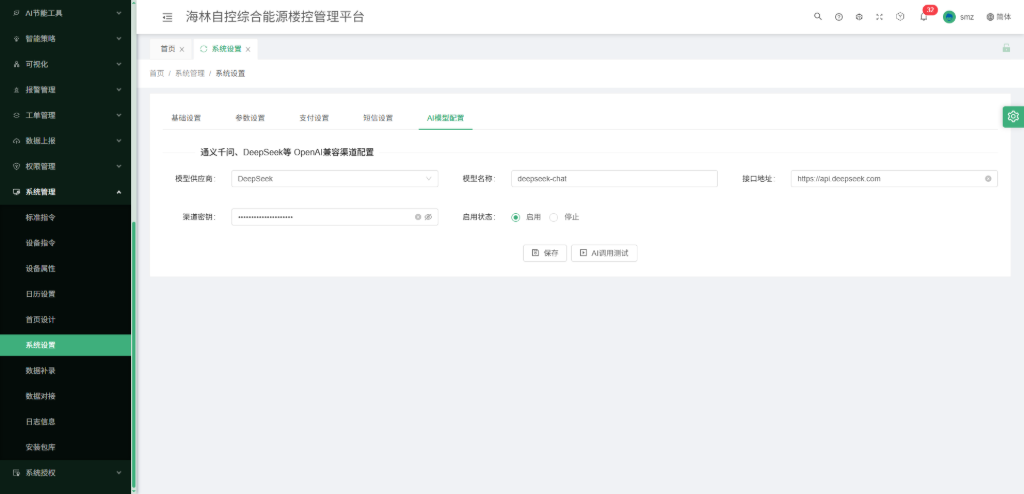Expand the 可视化 menu chevron

click(119, 64)
